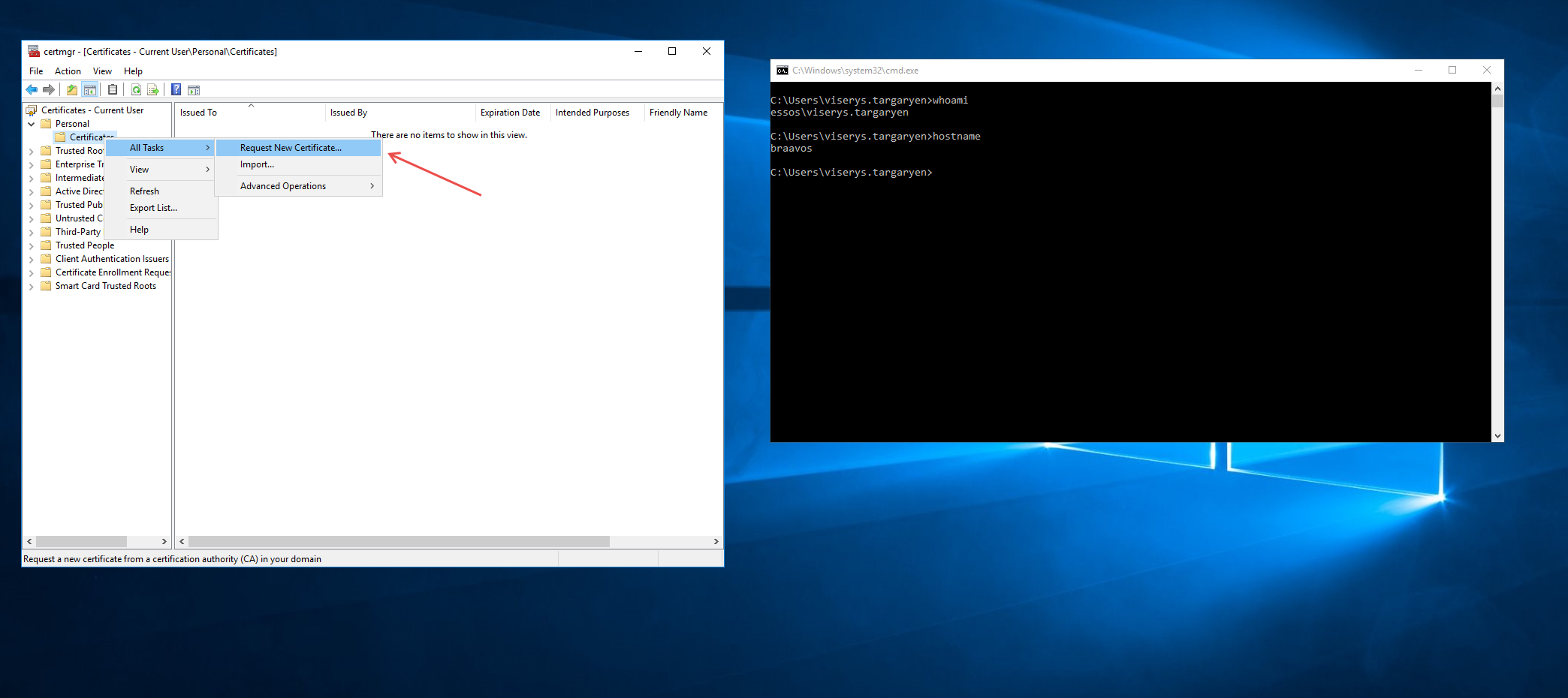Click the cmd window scroll down arrow
The image size is (1568, 698).
point(1497,435)
